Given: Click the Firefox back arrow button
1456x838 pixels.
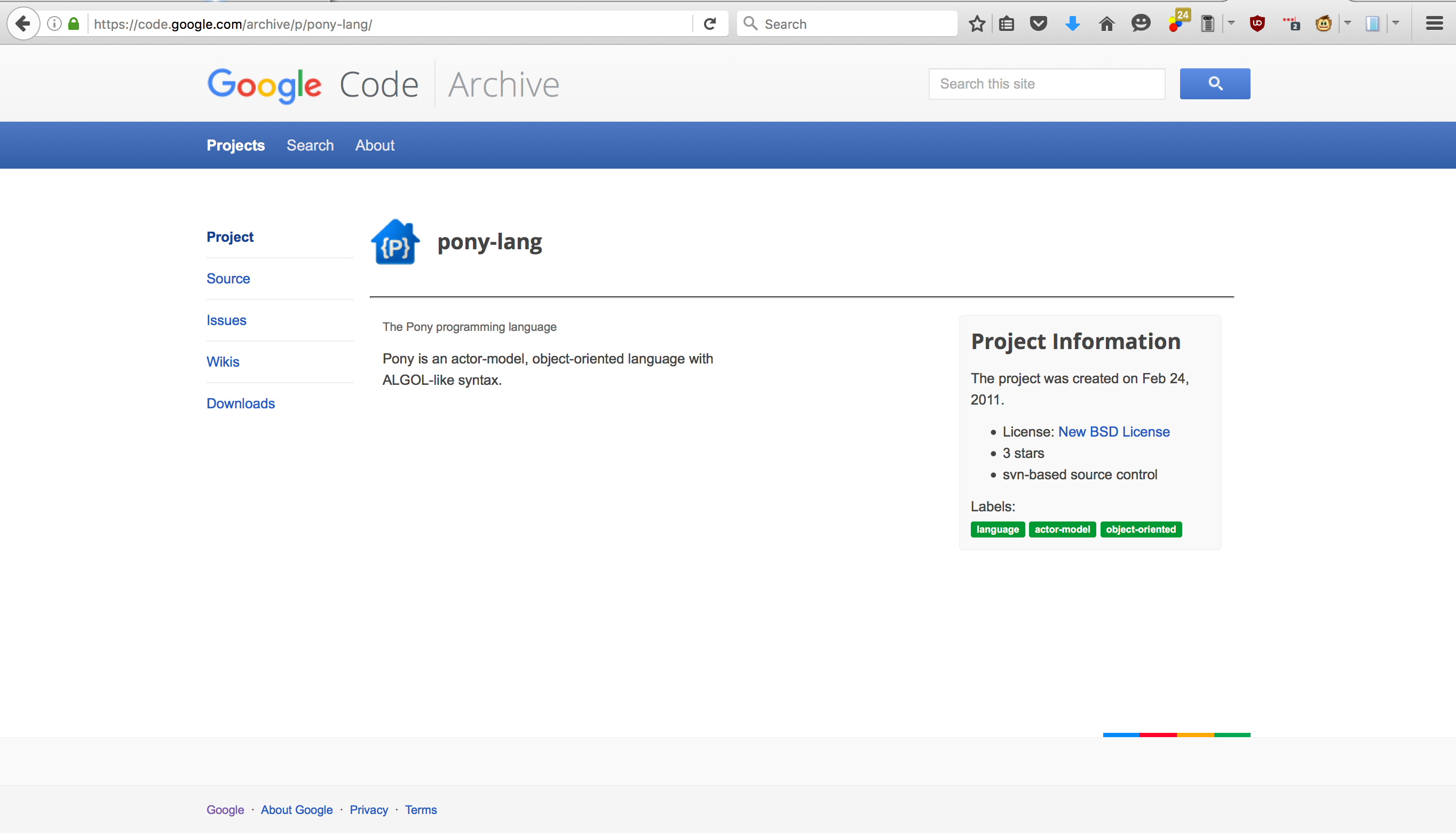Looking at the screenshot, I should pos(23,23).
